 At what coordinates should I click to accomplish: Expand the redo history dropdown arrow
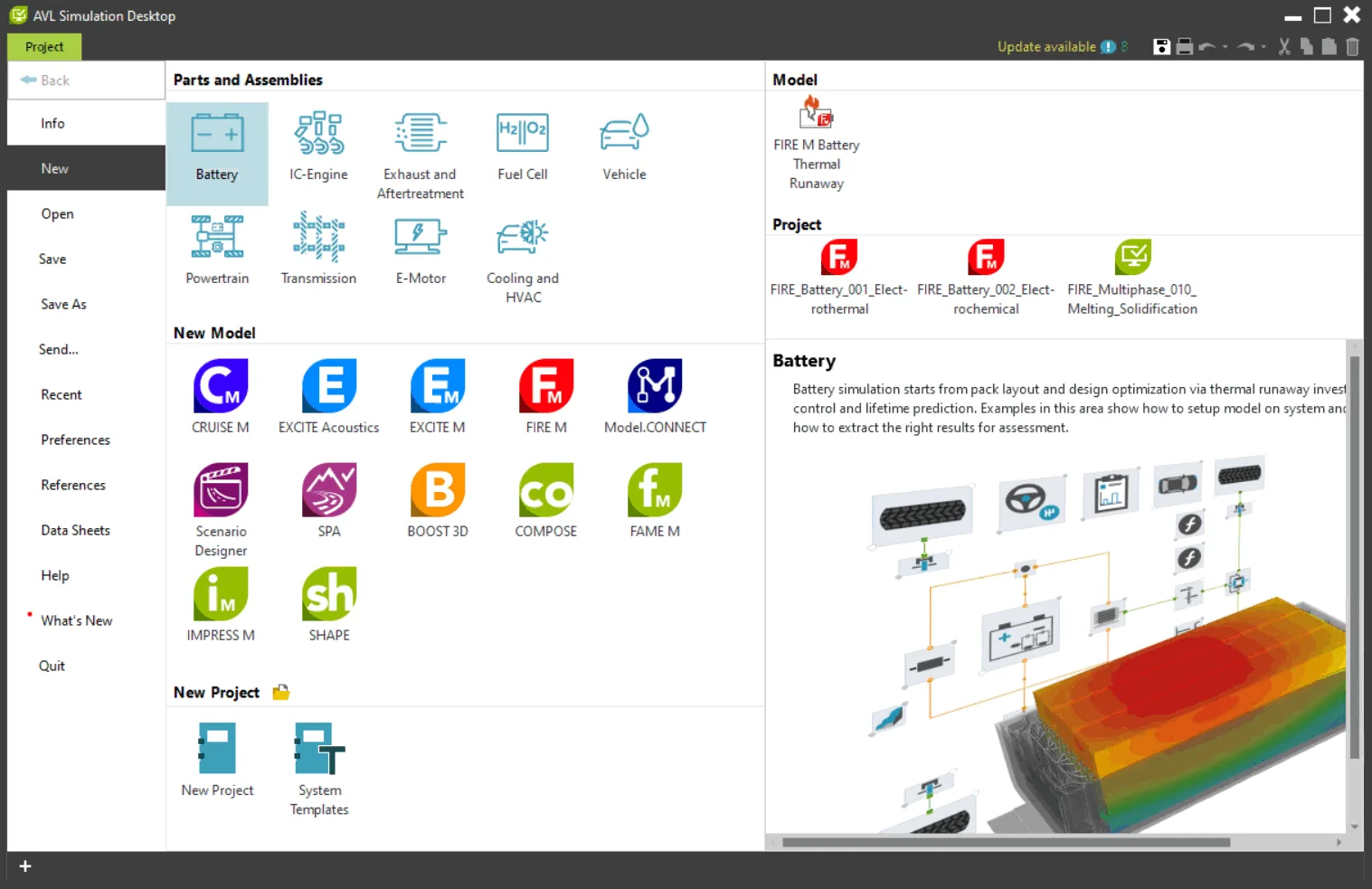pos(1263,47)
